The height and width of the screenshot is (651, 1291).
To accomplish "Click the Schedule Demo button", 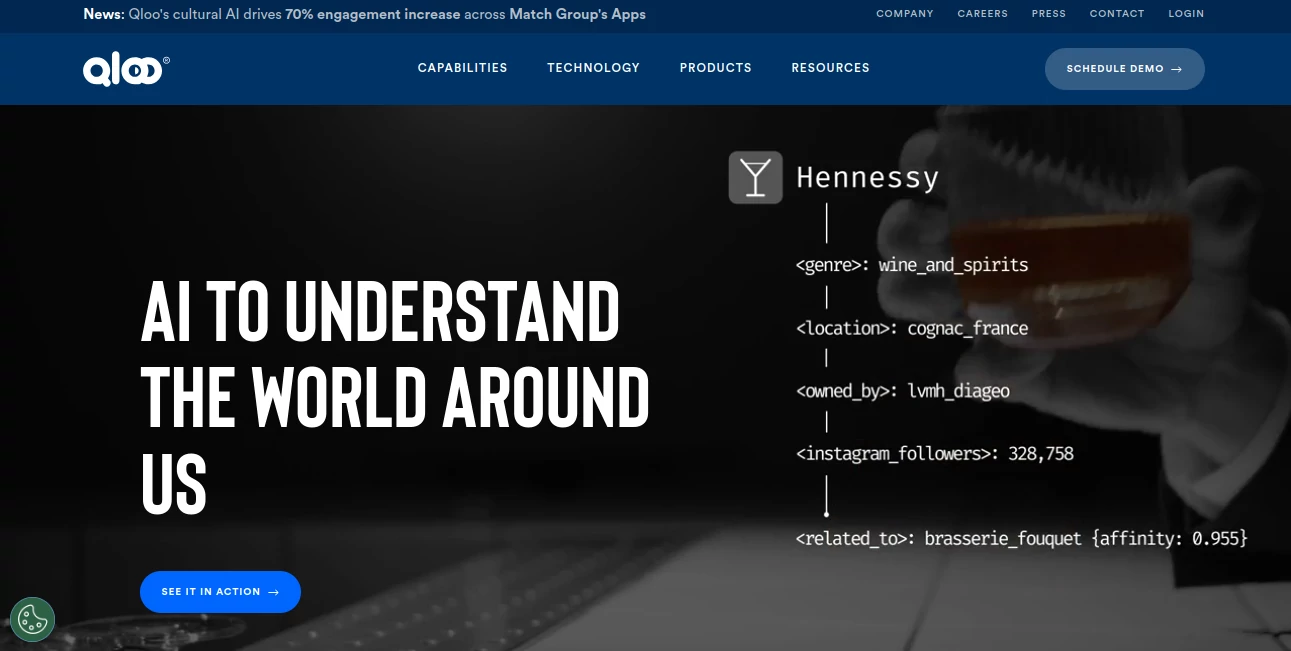I will (1125, 69).
